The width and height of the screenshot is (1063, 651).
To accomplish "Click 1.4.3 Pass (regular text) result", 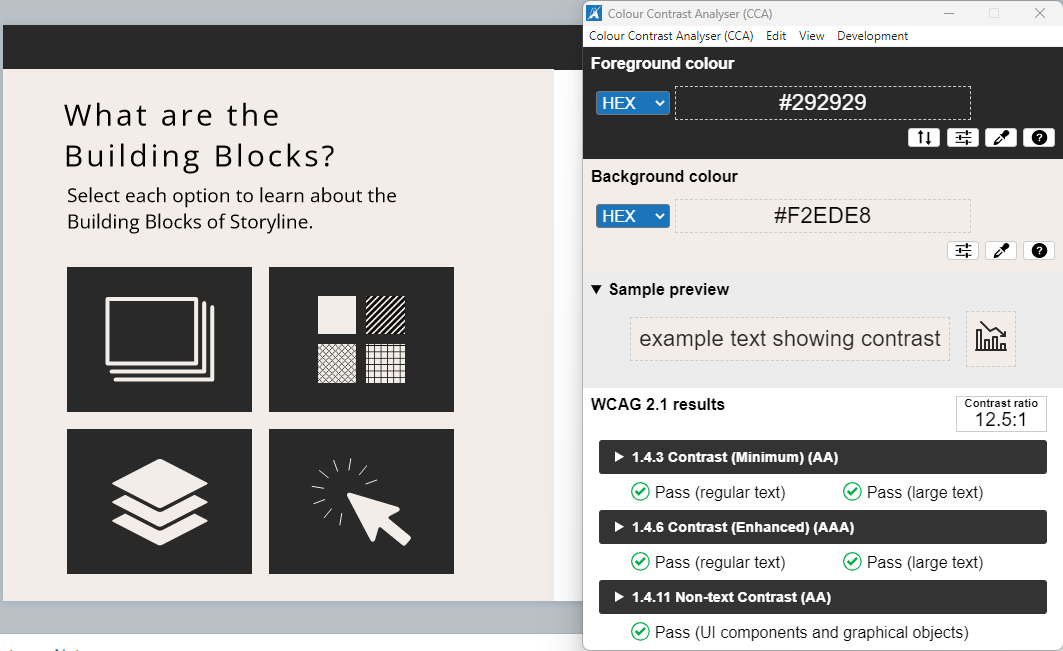I will [x=708, y=492].
